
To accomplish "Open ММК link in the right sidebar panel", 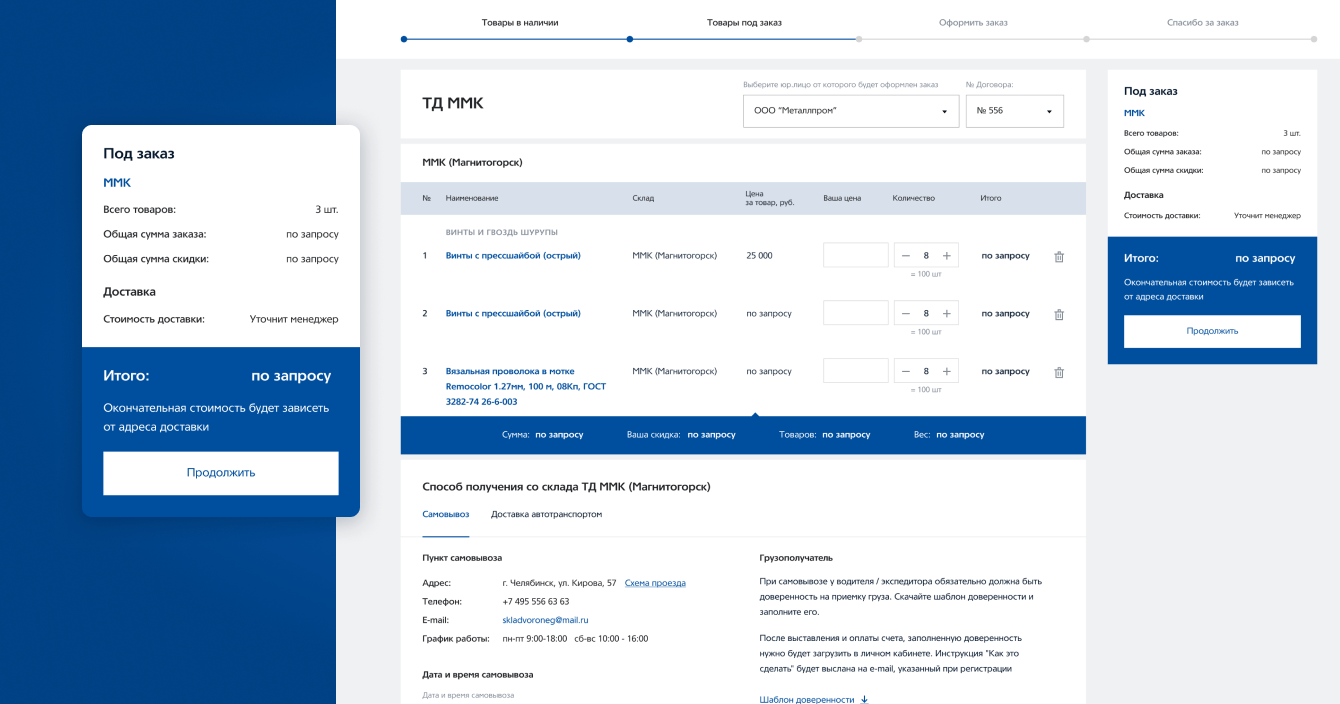I will coord(1134,113).
